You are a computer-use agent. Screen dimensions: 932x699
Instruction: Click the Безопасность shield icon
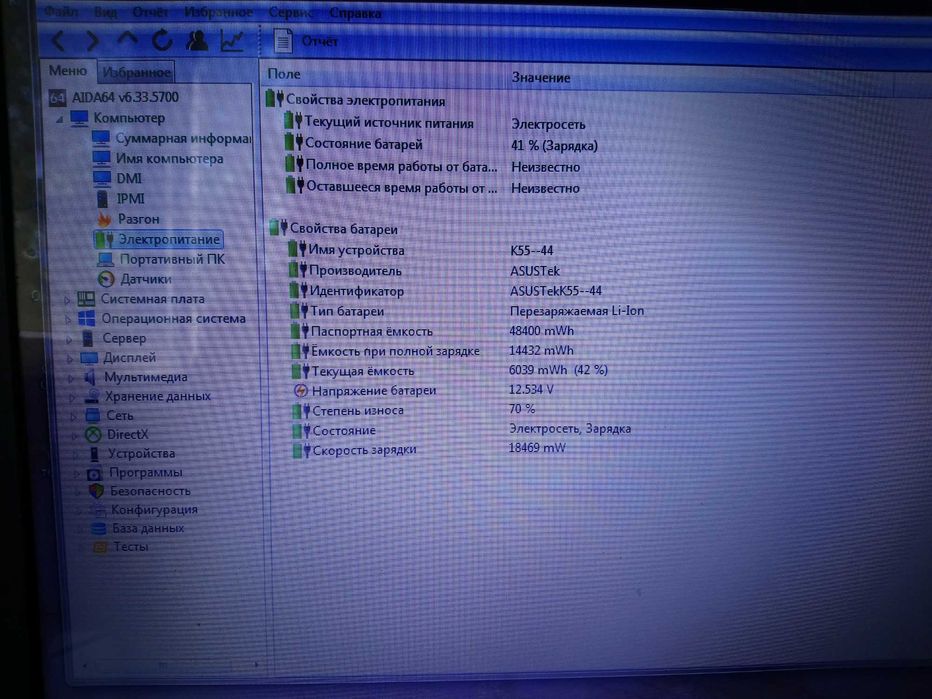(96, 491)
